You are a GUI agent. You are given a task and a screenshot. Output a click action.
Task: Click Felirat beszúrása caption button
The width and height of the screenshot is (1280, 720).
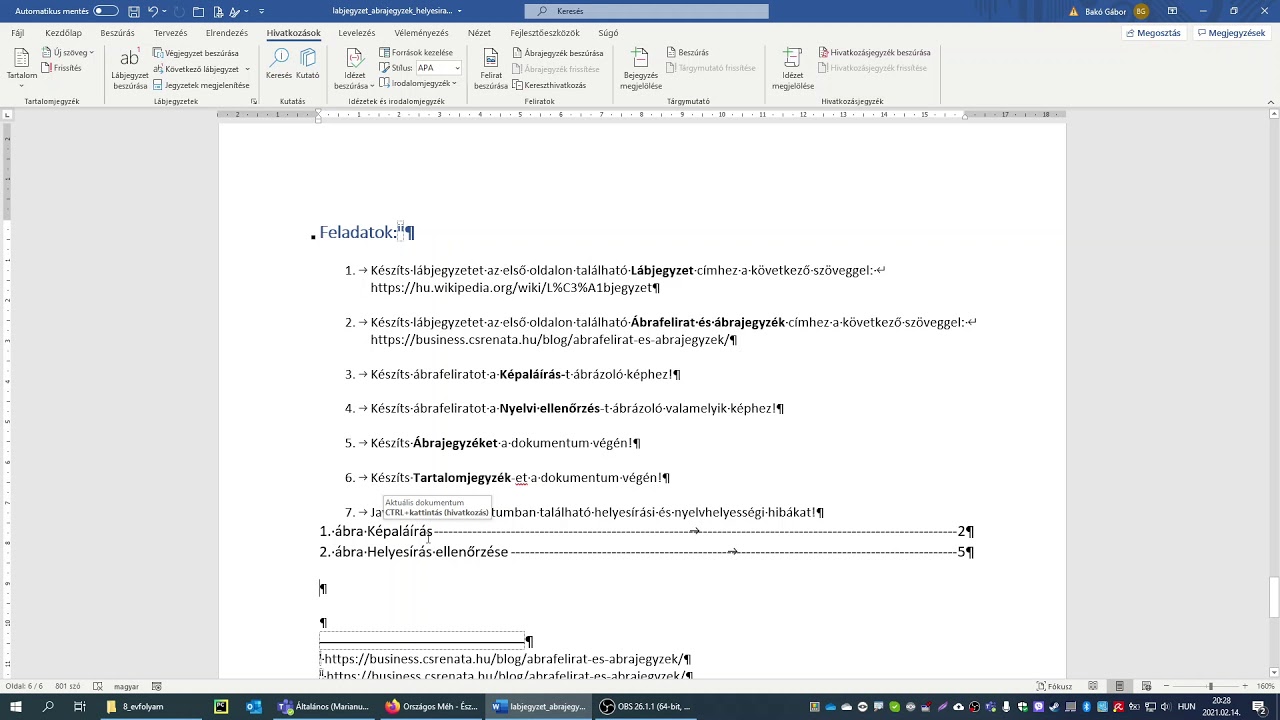491,69
